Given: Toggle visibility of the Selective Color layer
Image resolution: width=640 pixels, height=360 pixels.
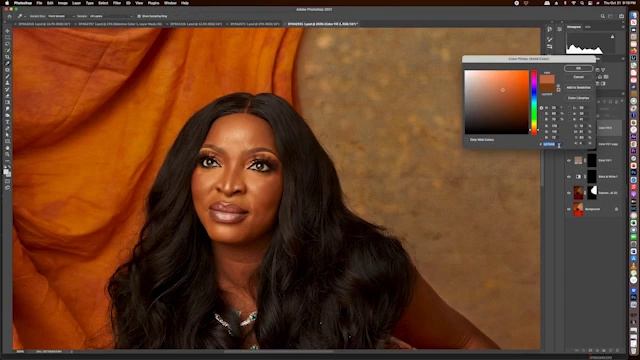Looking at the screenshot, I should [x=569, y=193].
